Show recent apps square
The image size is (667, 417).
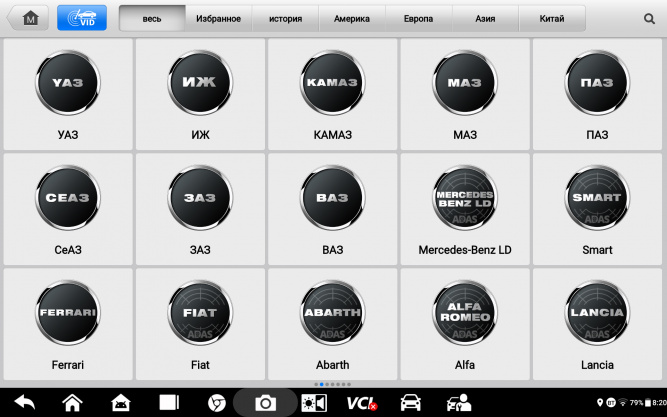point(169,402)
